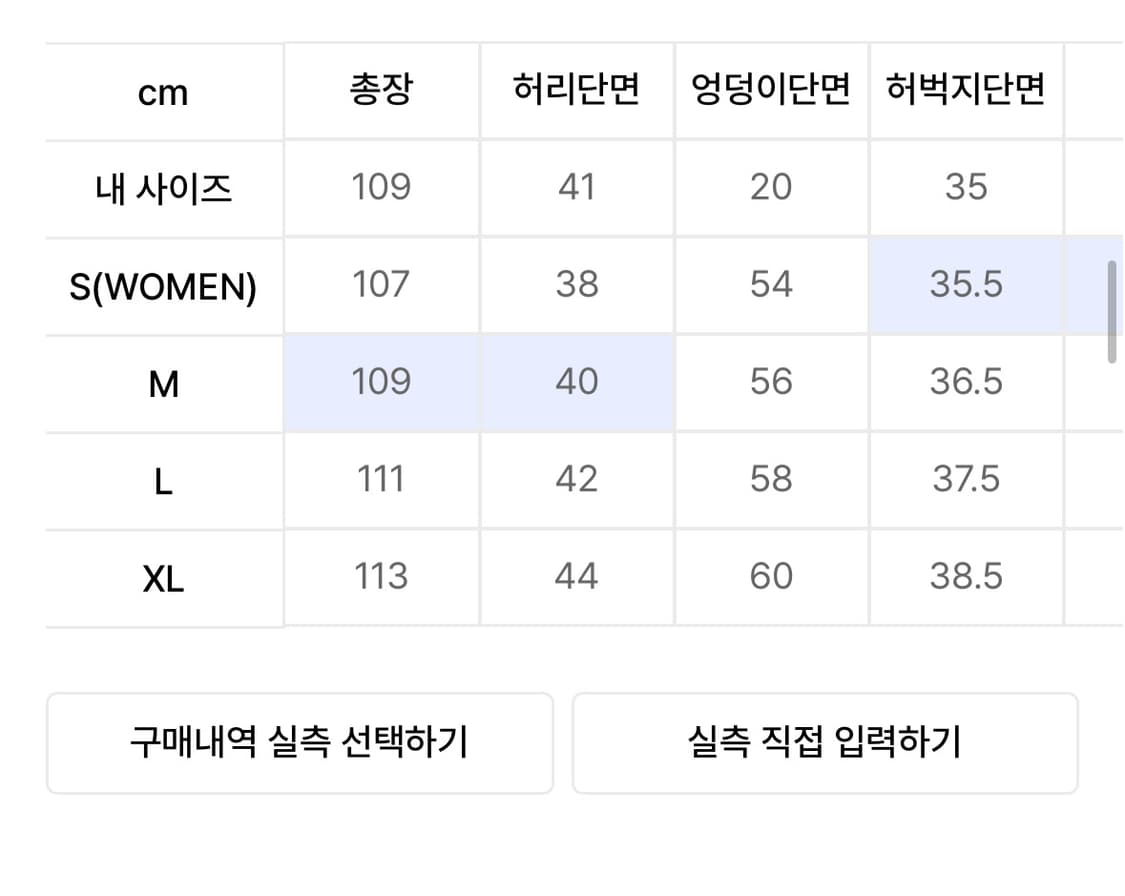Click the 총장 column header
Viewport: 1125px width, 896px height.
tap(381, 91)
